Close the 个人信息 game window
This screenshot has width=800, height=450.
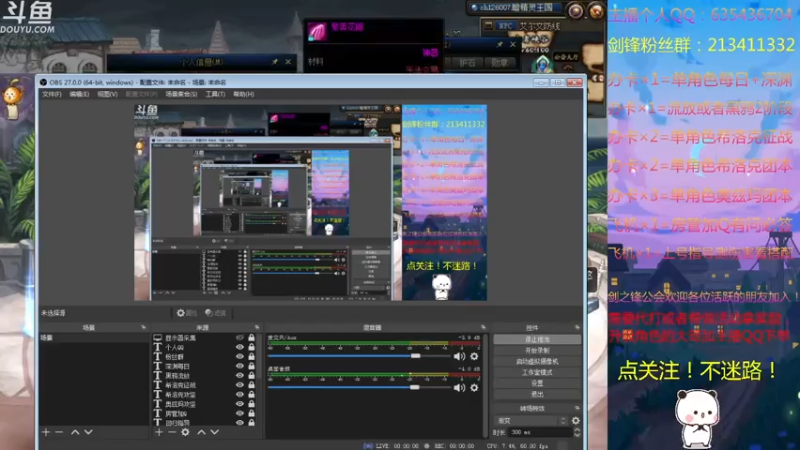(288, 62)
